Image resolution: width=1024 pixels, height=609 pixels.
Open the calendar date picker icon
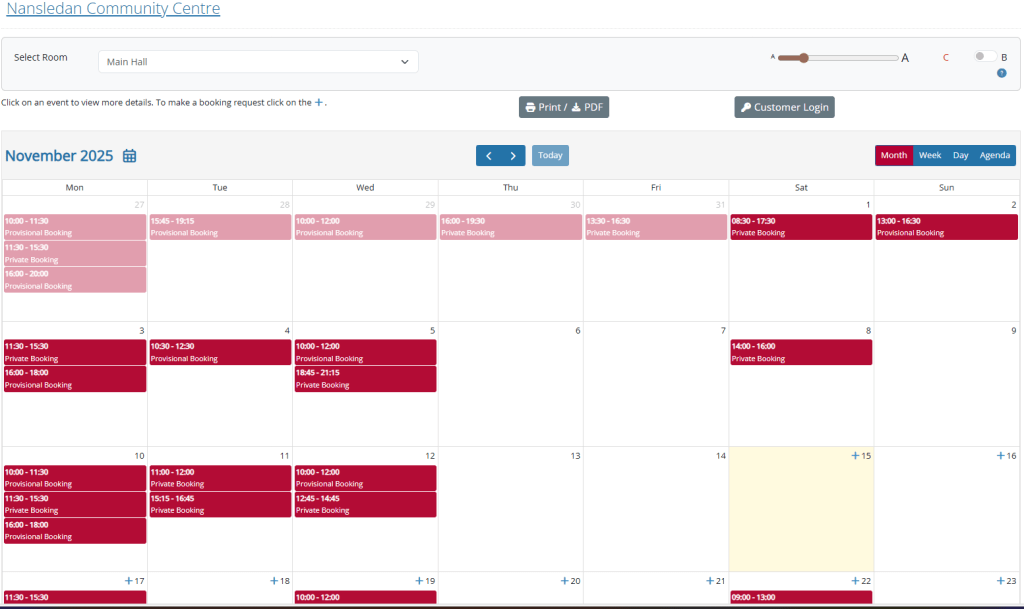[130, 156]
